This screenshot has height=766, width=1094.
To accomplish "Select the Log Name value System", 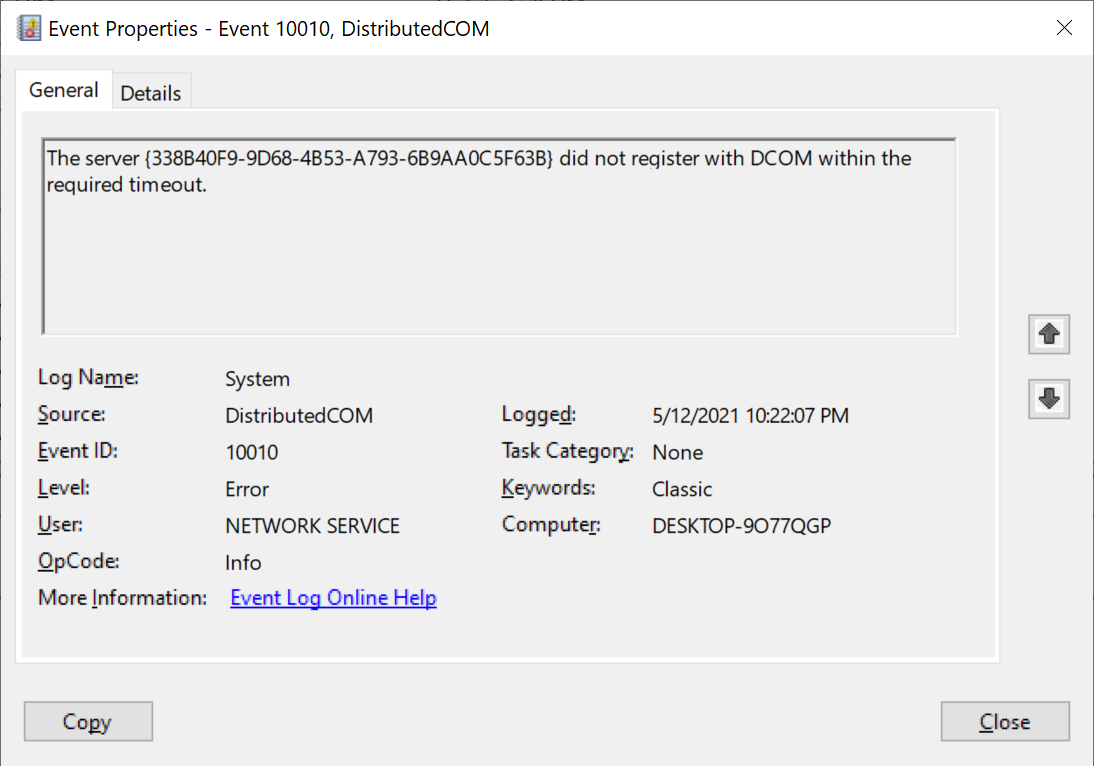I will coord(257,379).
